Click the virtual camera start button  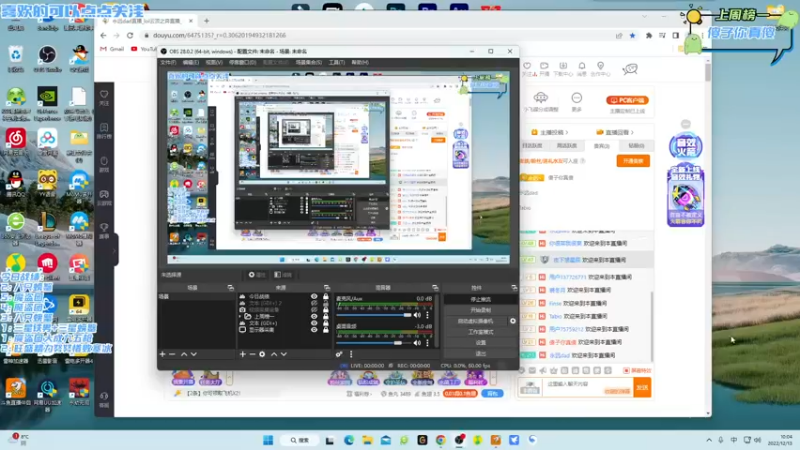tap(476, 321)
